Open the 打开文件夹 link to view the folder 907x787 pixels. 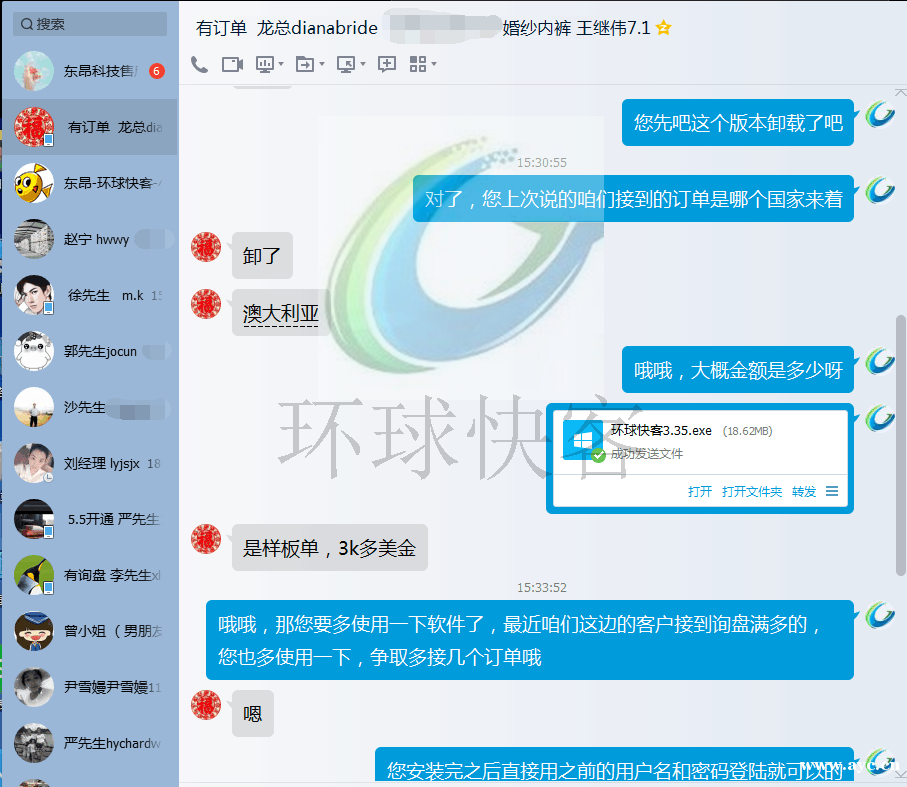[752, 491]
